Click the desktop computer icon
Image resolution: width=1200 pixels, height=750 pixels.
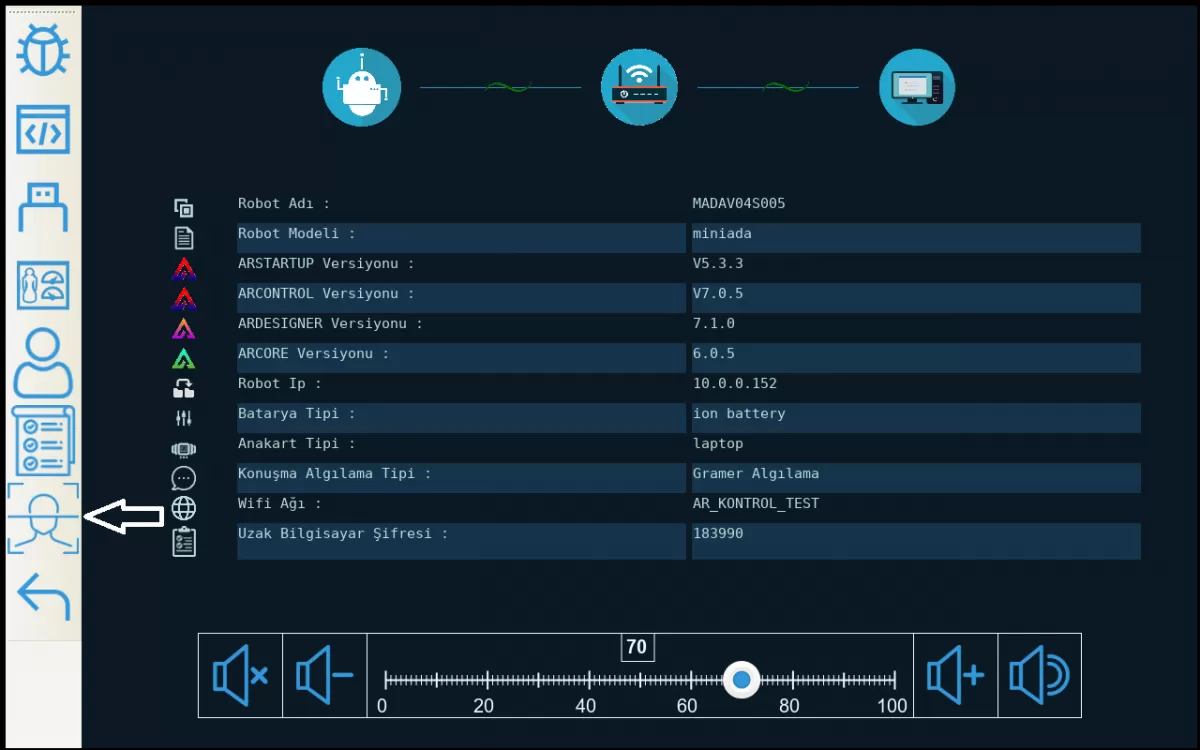click(916, 87)
